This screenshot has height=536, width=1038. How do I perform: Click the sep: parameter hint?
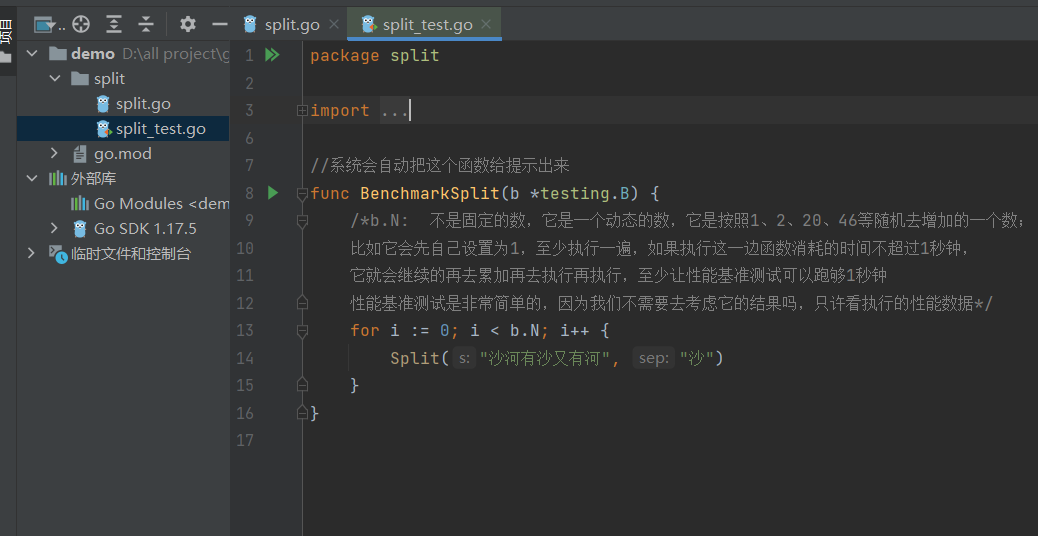(654, 359)
